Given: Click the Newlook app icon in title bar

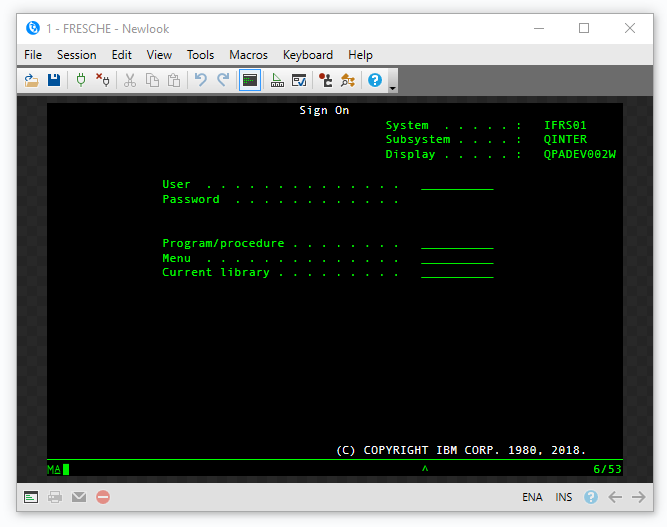Looking at the screenshot, I should pos(33,28).
